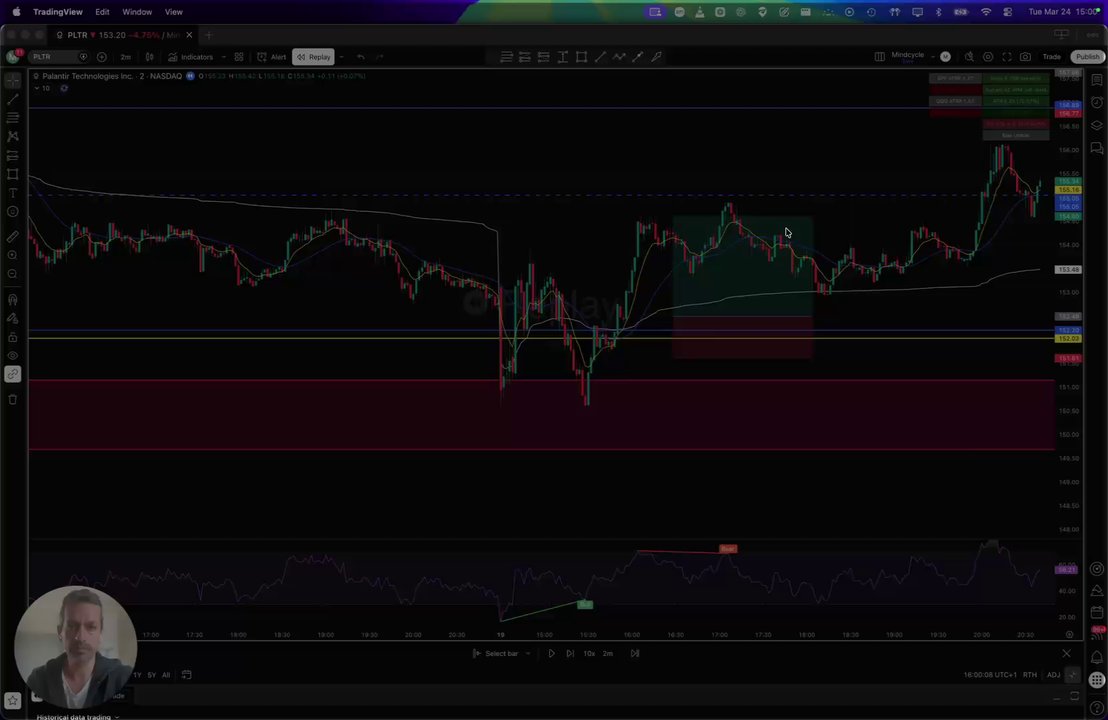Add a compare symbol with plus icon
1108x720 pixels.
(x=102, y=57)
